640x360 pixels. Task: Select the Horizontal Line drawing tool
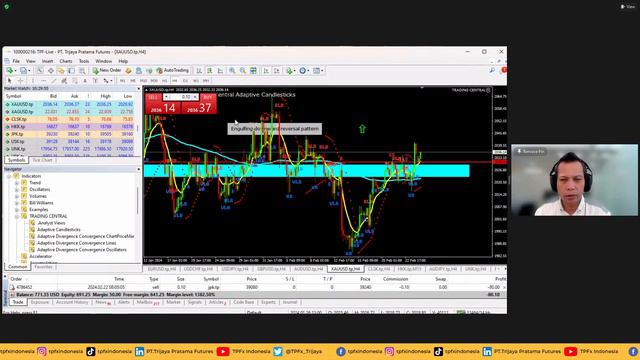[x=44, y=81]
